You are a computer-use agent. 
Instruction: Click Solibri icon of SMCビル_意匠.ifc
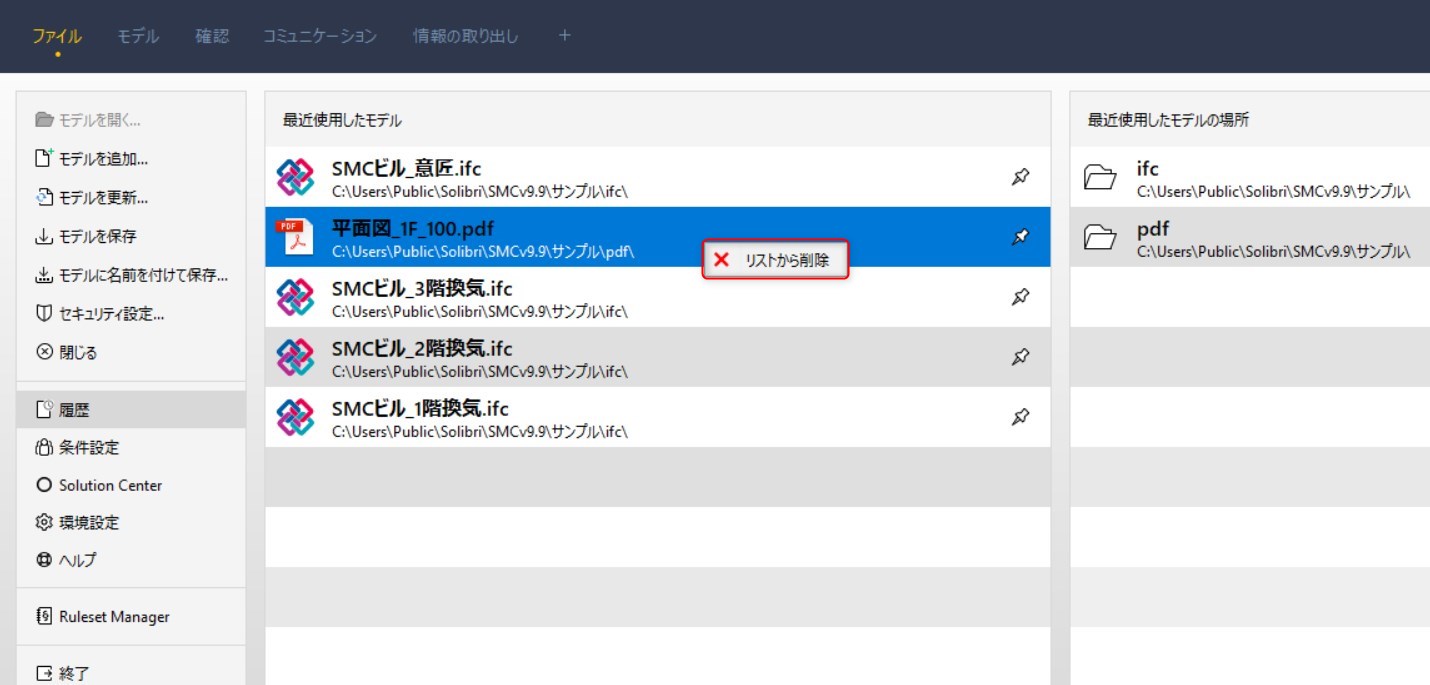point(295,177)
